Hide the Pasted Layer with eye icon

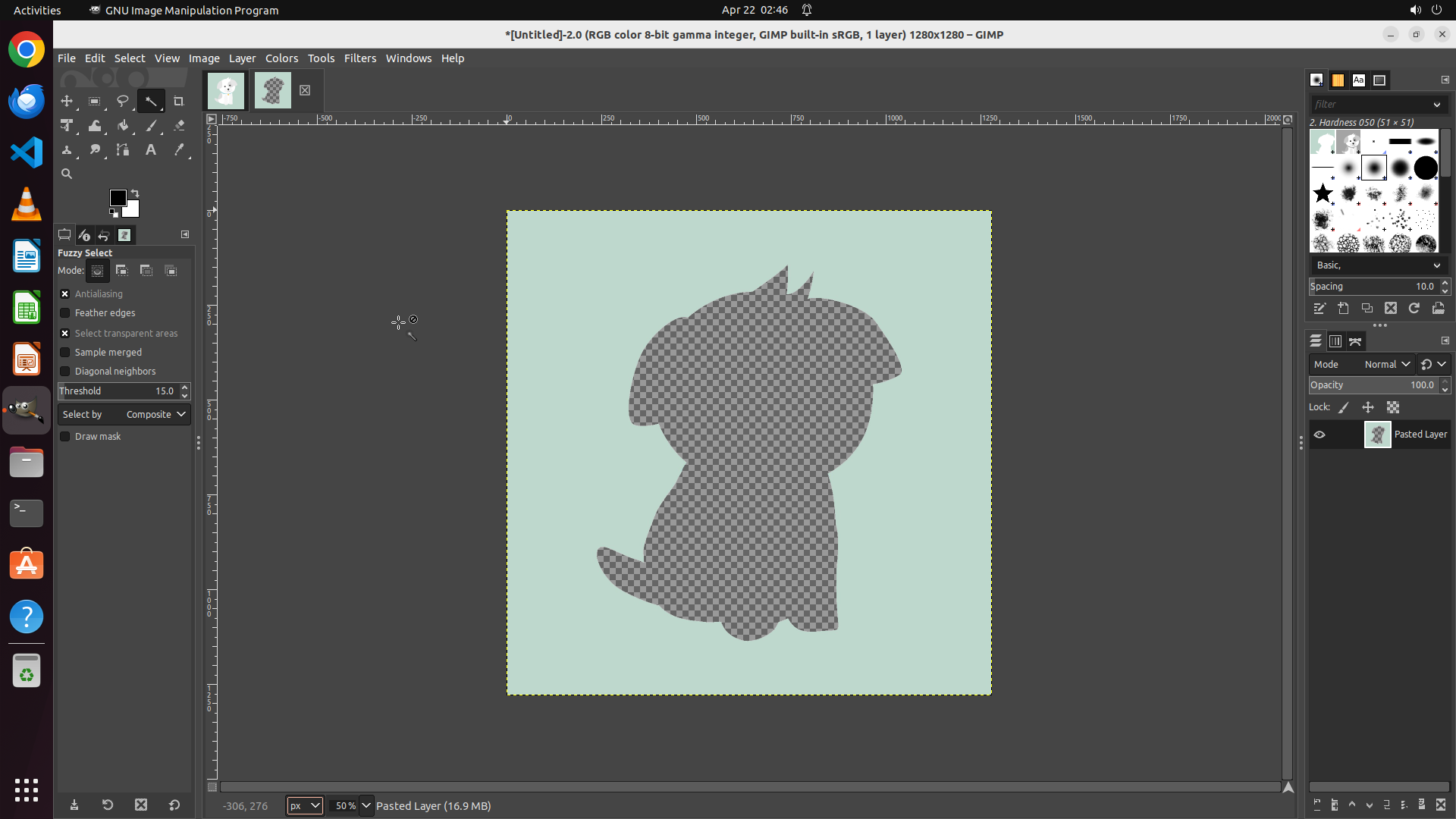[x=1319, y=435]
